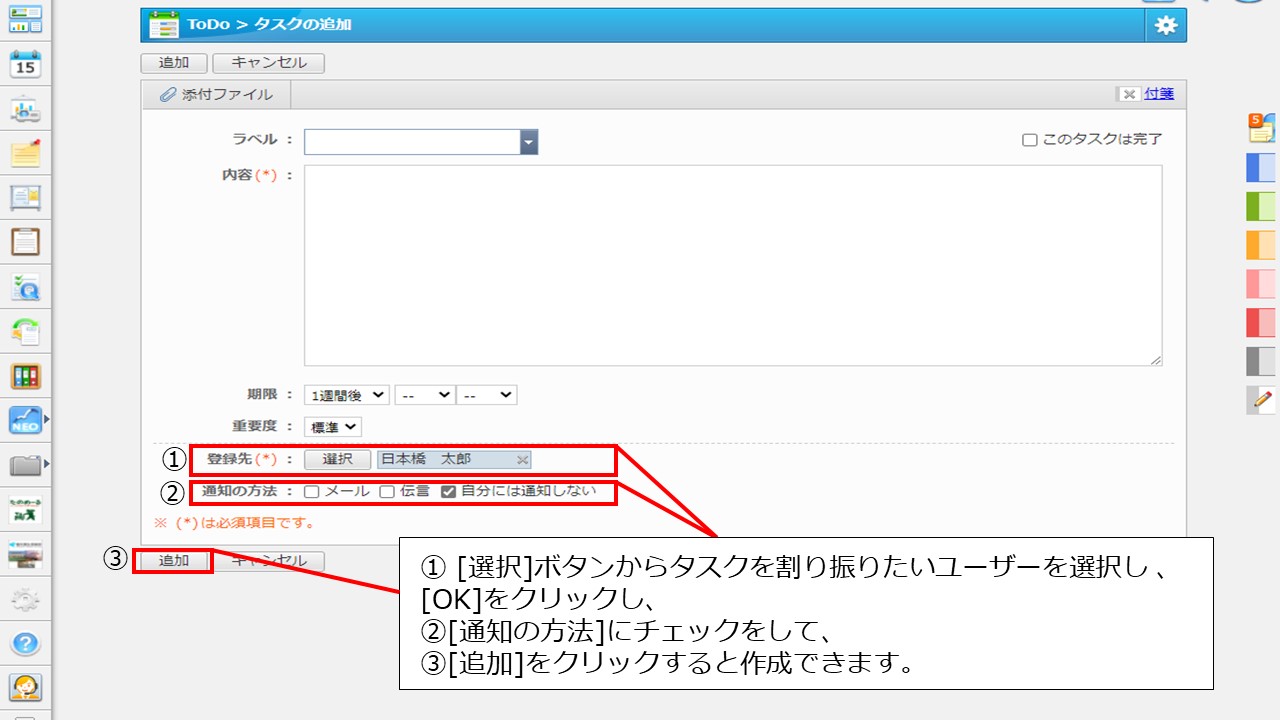Screen dimensions: 1280x720
Task: Open the operator headset support icon
Action: (x=25, y=688)
